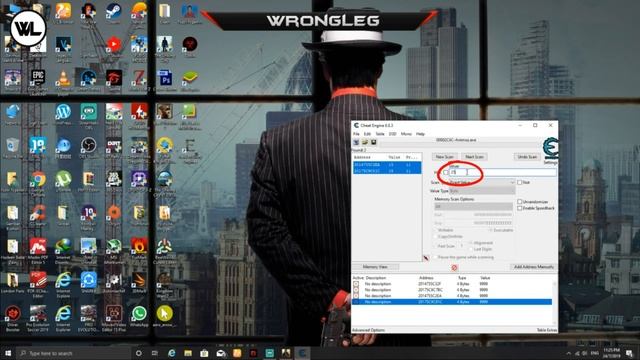640x360 pixels.
Task: Click the Windows Start button
Action: tap(8, 353)
